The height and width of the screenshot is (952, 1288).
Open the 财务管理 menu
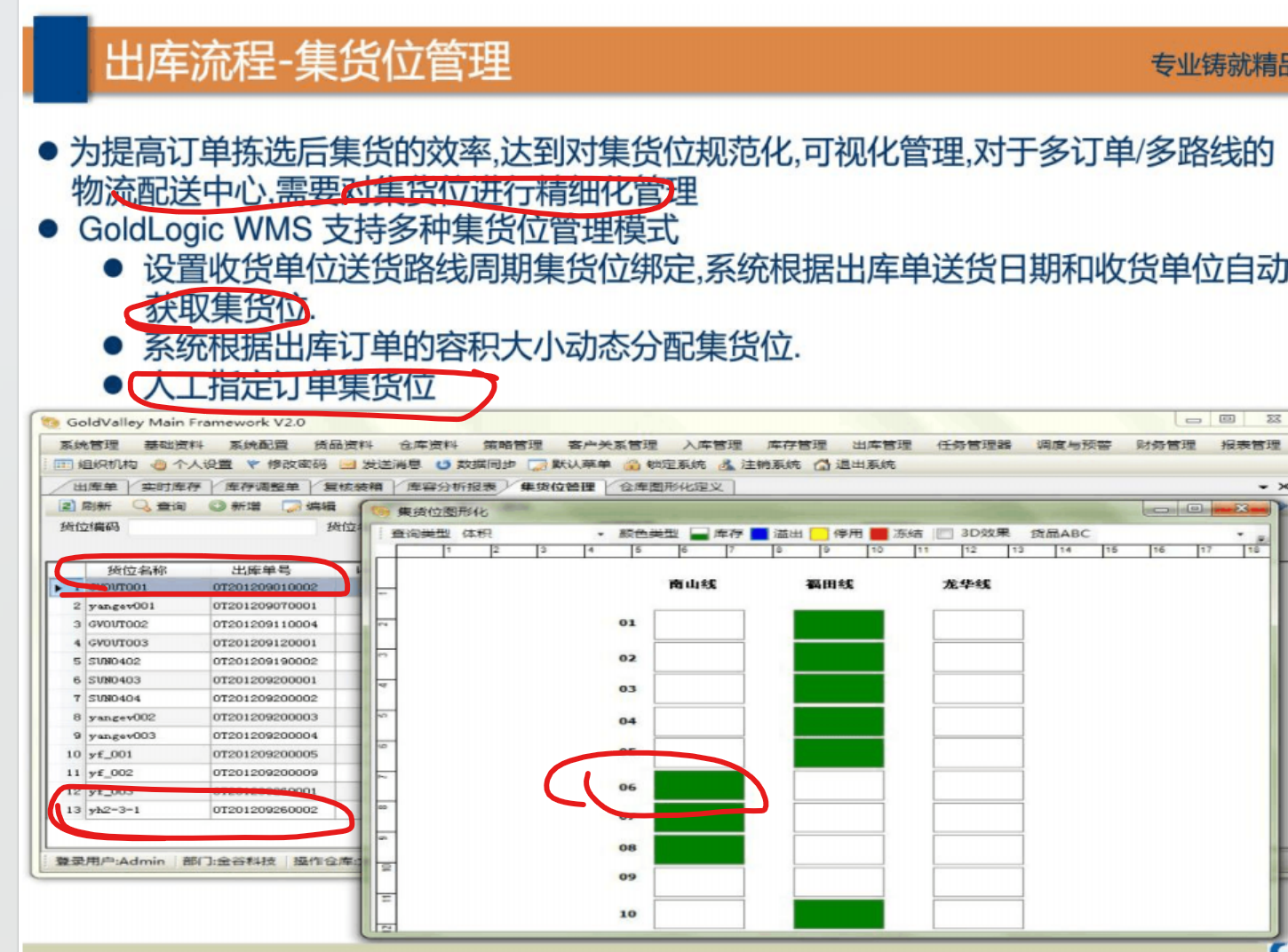[1166, 444]
